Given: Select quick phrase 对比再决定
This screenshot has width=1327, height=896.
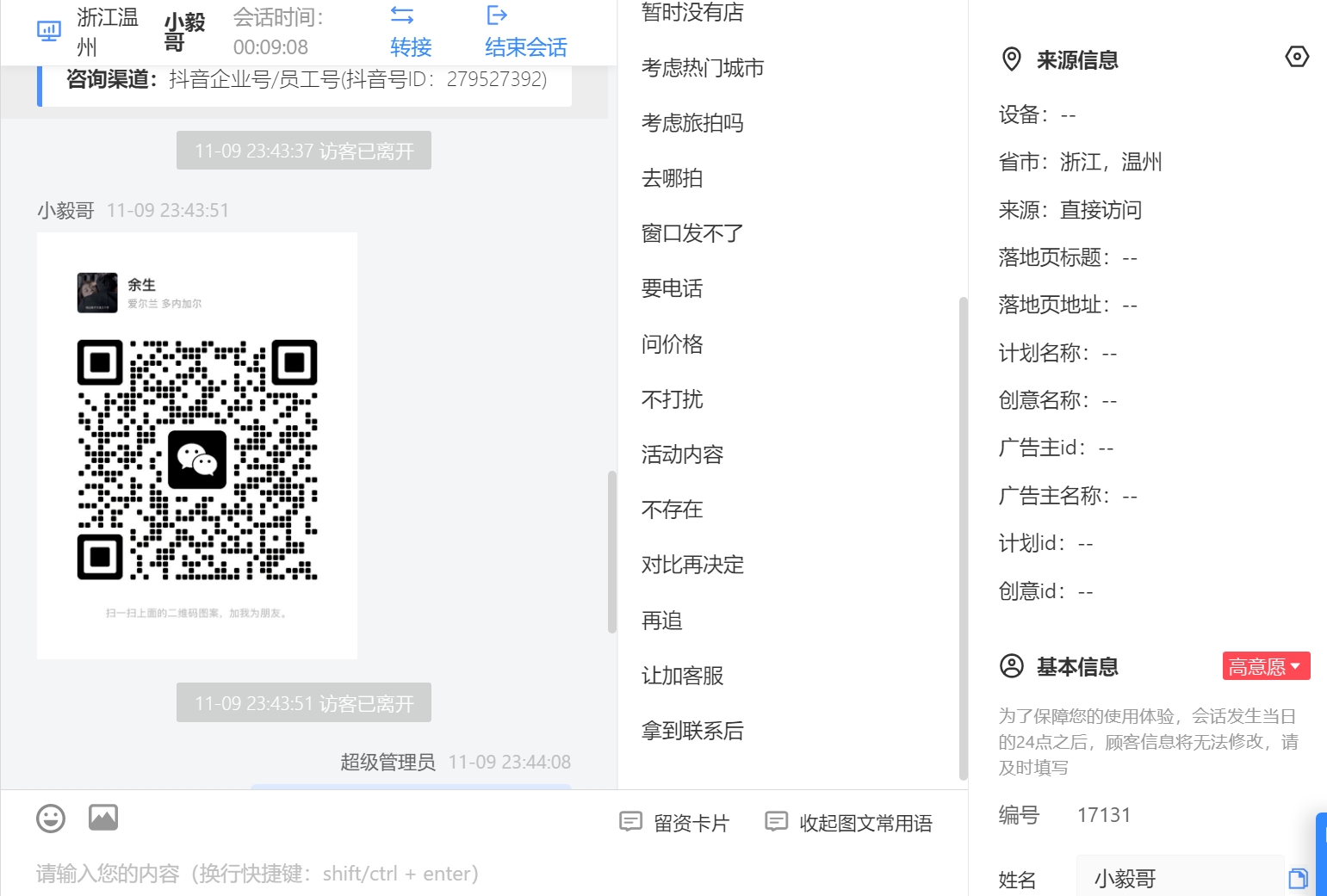Looking at the screenshot, I should tap(693, 565).
